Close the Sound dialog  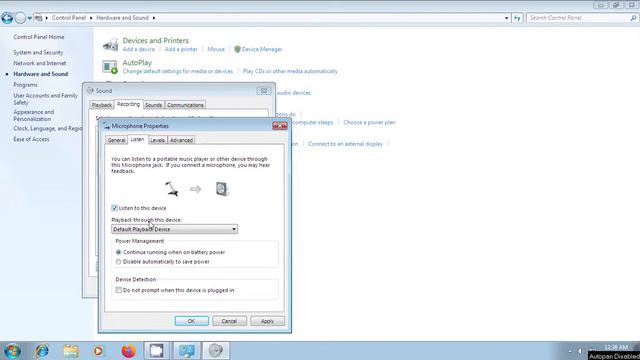[264, 91]
